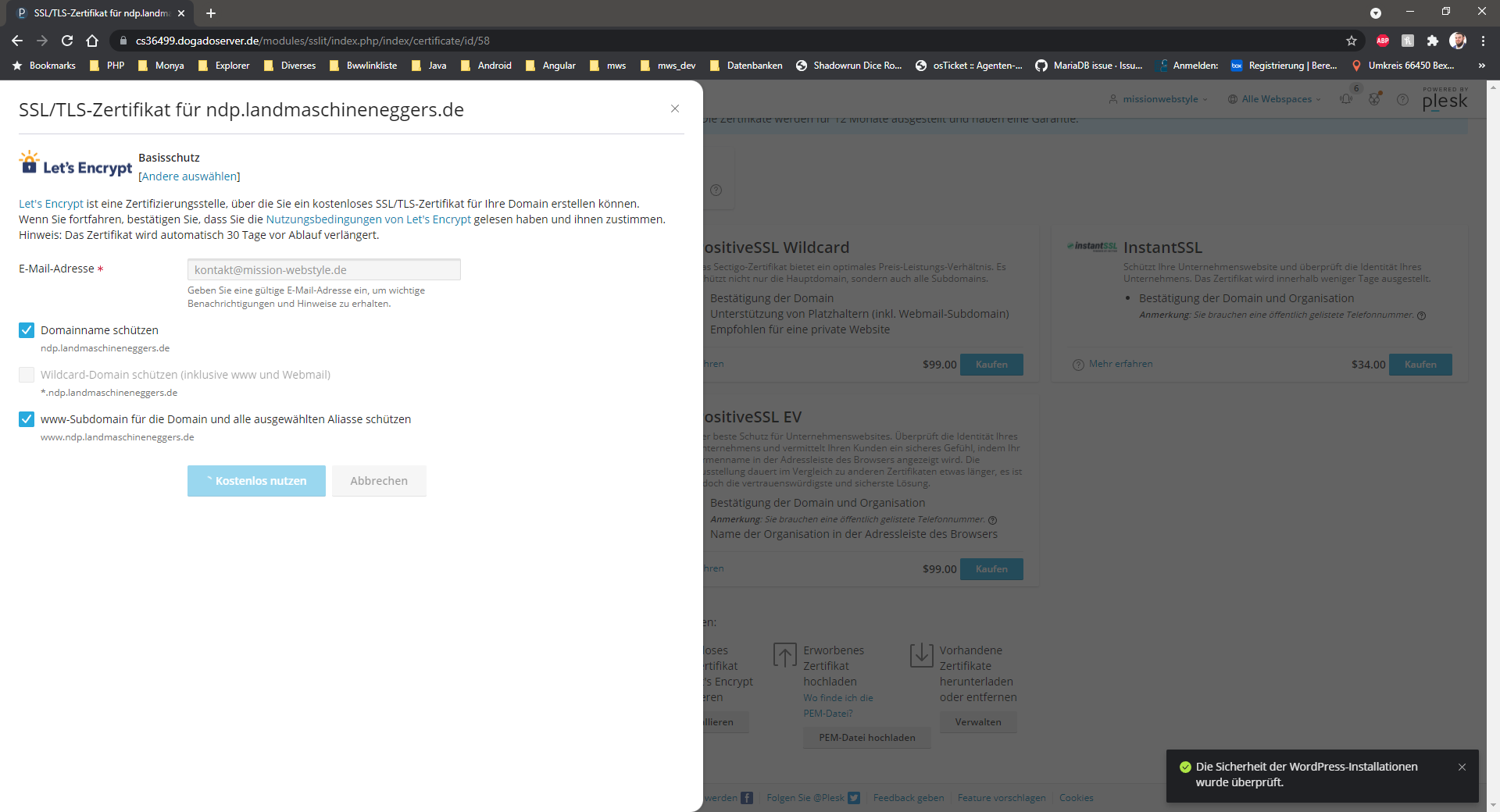1500x812 pixels.
Task: Dismiss the WordPress security notification
Action: 1462,767
